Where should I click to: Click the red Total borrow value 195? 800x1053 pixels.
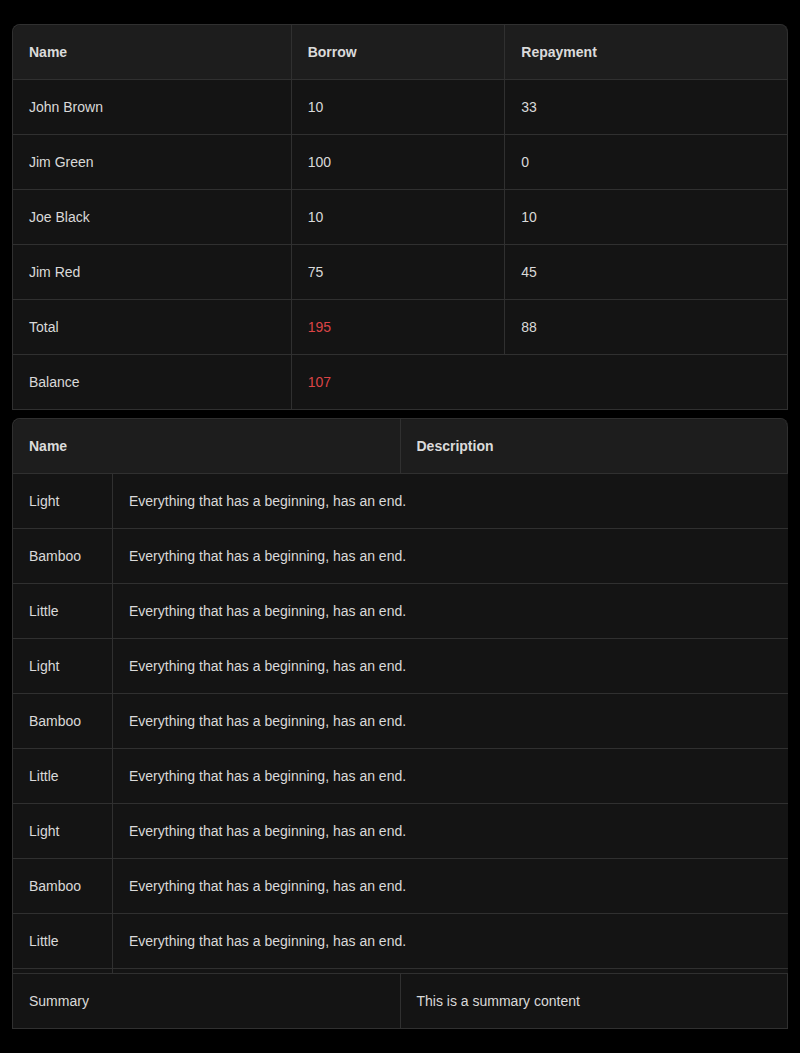click(319, 327)
